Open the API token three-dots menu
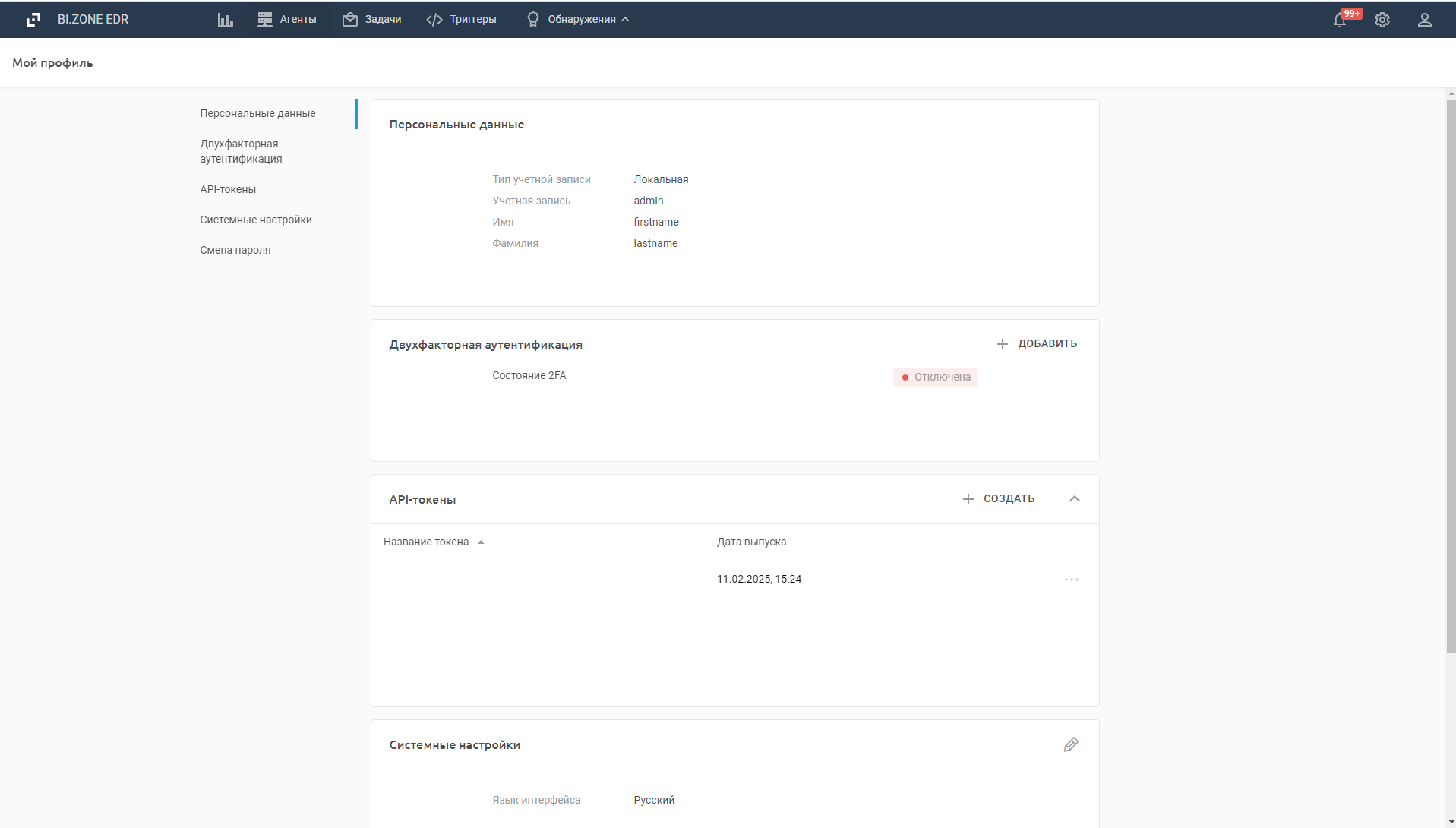This screenshot has width=1456, height=828. pos(1072,580)
